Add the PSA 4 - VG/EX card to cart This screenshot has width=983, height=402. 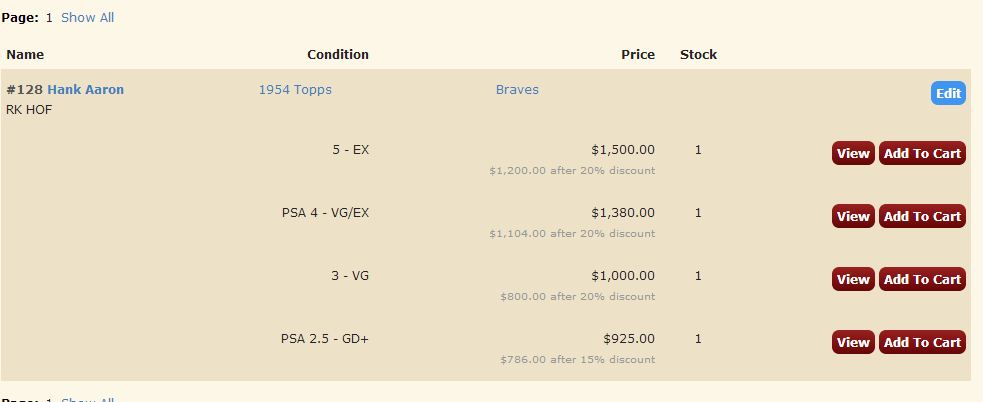pyautogui.click(x=922, y=216)
